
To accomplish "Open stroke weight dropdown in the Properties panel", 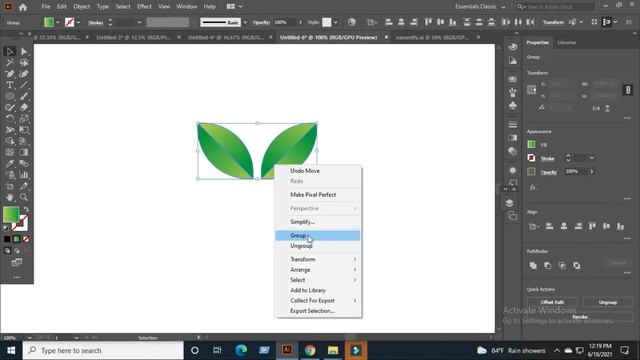I will (x=592, y=158).
